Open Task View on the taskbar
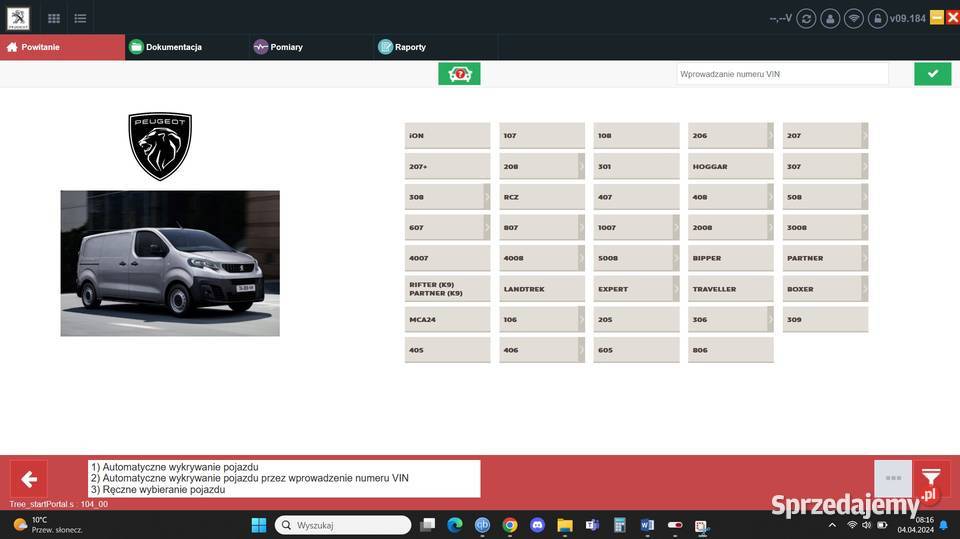The width and height of the screenshot is (960, 539). [x=427, y=525]
